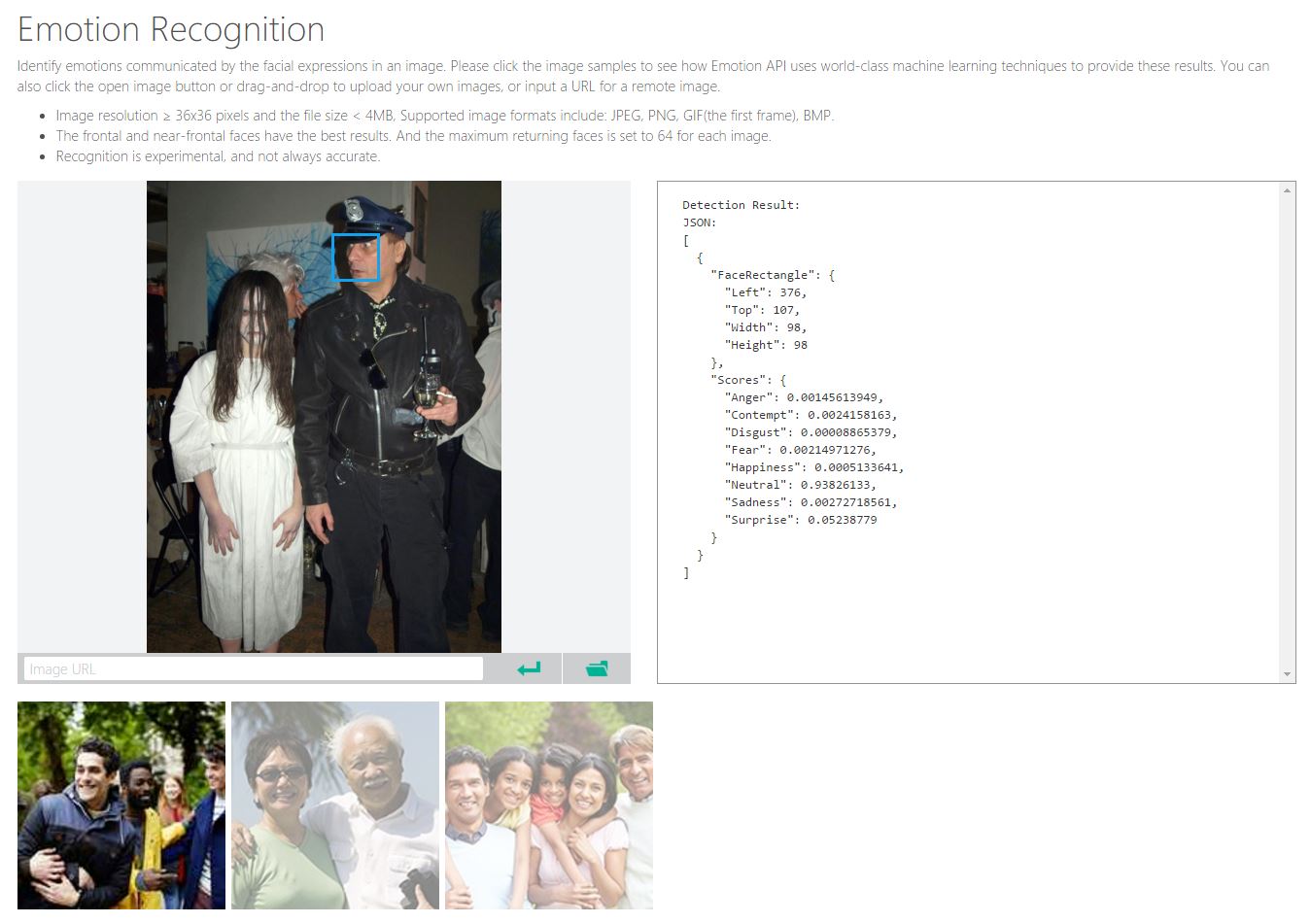The image size is (1311, 924).
Task: Click the scroll down arrow in results panel
Action: pyautogui.click(x=1287, y=674)
